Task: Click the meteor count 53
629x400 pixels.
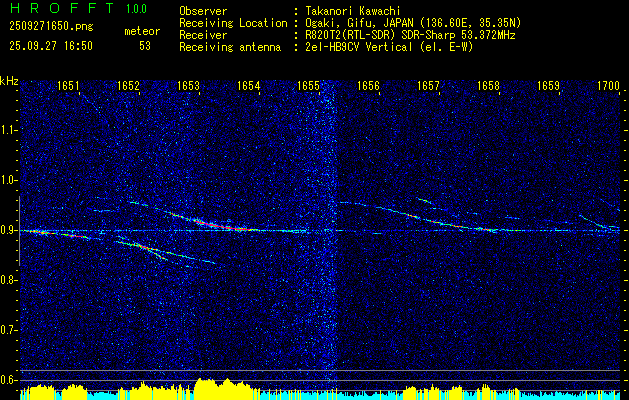Action: pyautogui.click(x=145, y=46)
